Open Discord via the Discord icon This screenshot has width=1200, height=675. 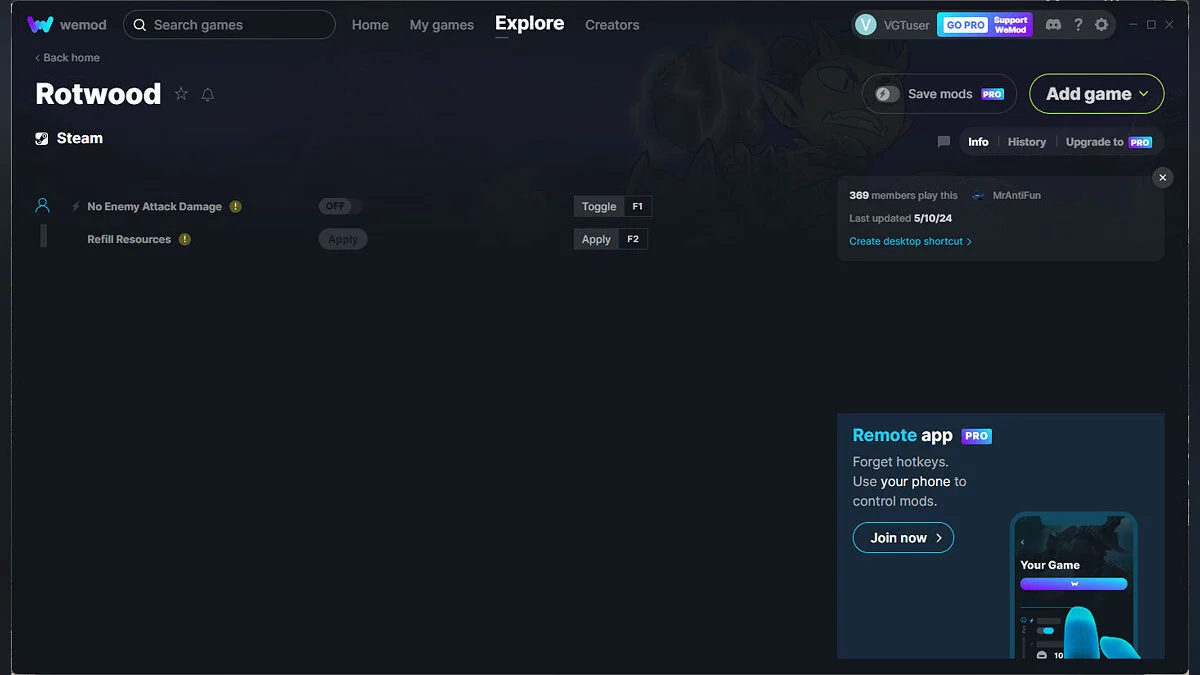[x=1053, y=25]
